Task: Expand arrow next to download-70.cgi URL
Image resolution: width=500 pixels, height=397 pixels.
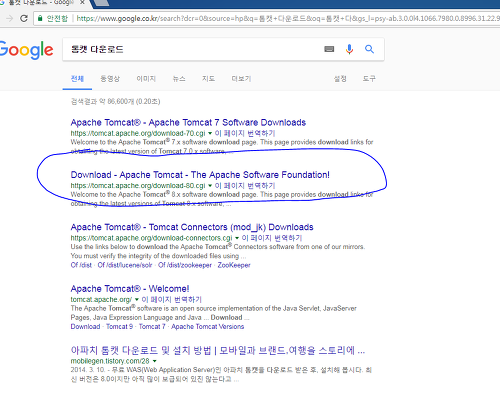Action: click(210, 133)
